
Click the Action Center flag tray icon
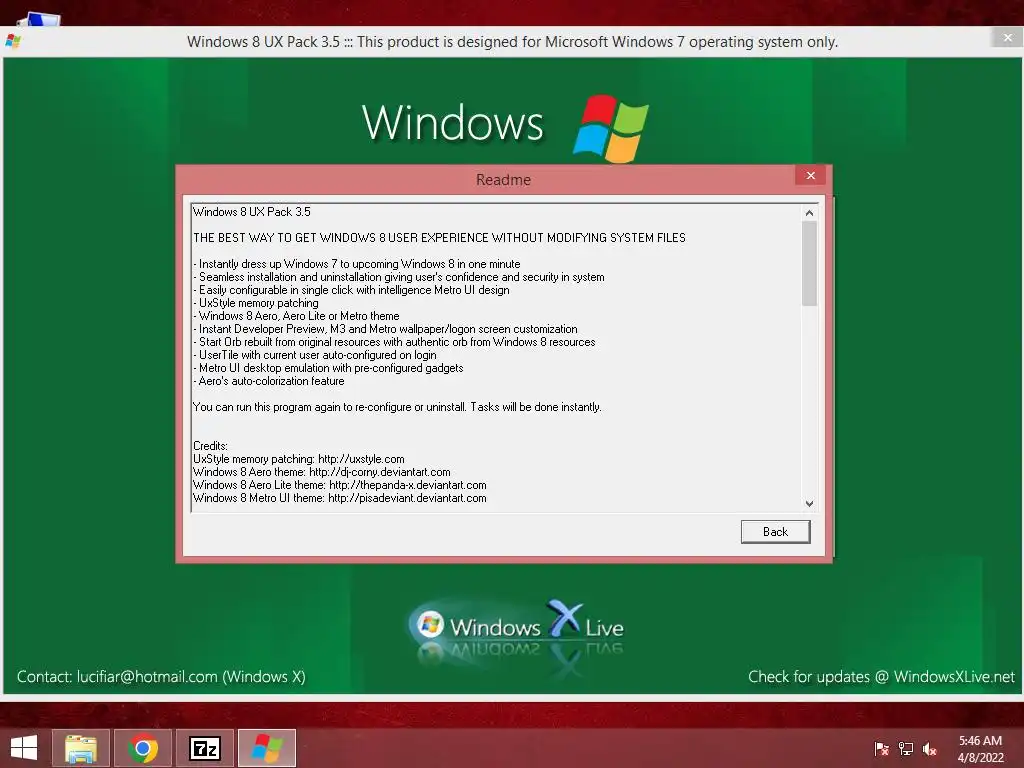point(882,749)
